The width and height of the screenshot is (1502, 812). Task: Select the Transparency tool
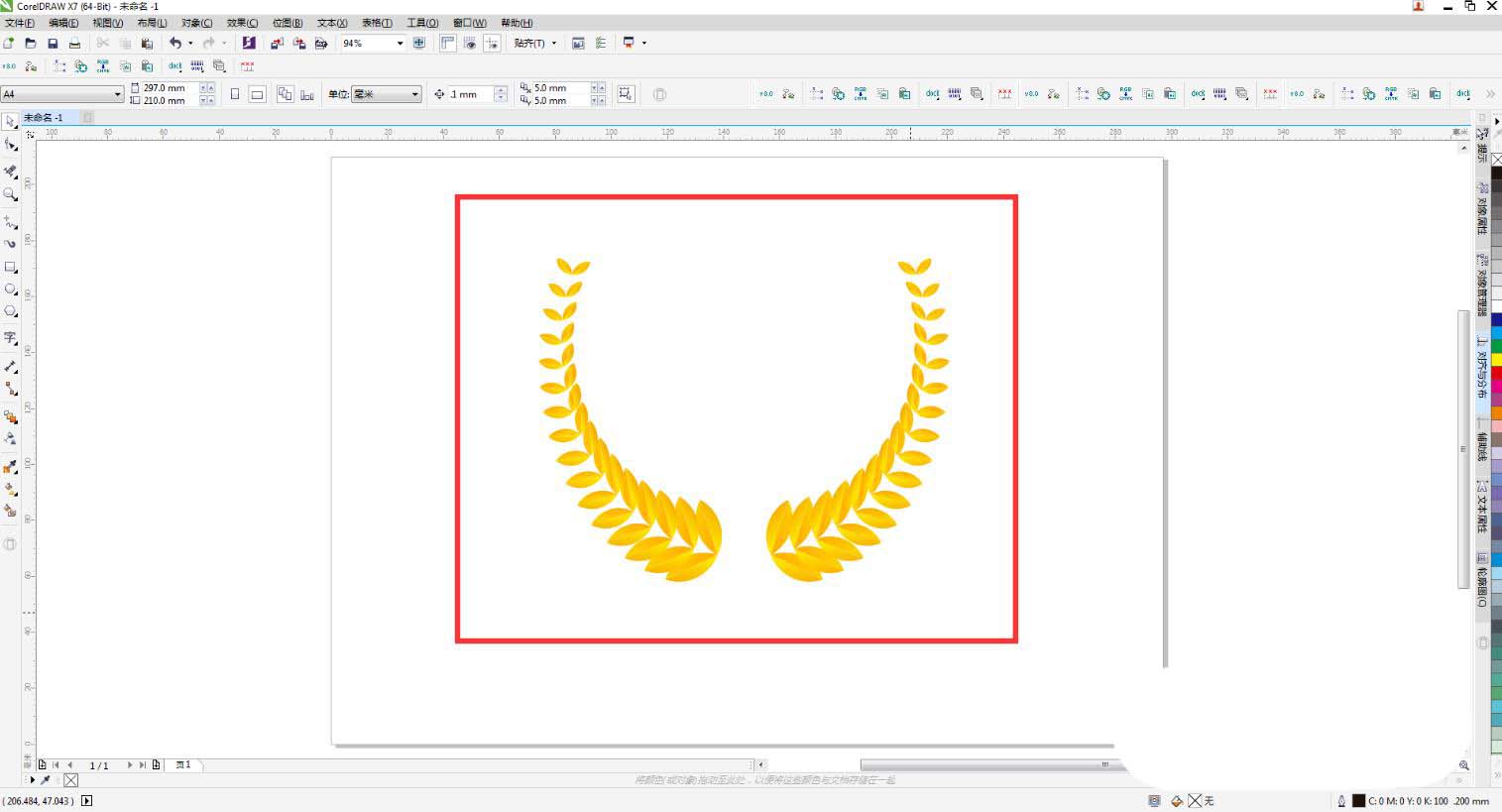pyautogui.click(x=11, y=439)
